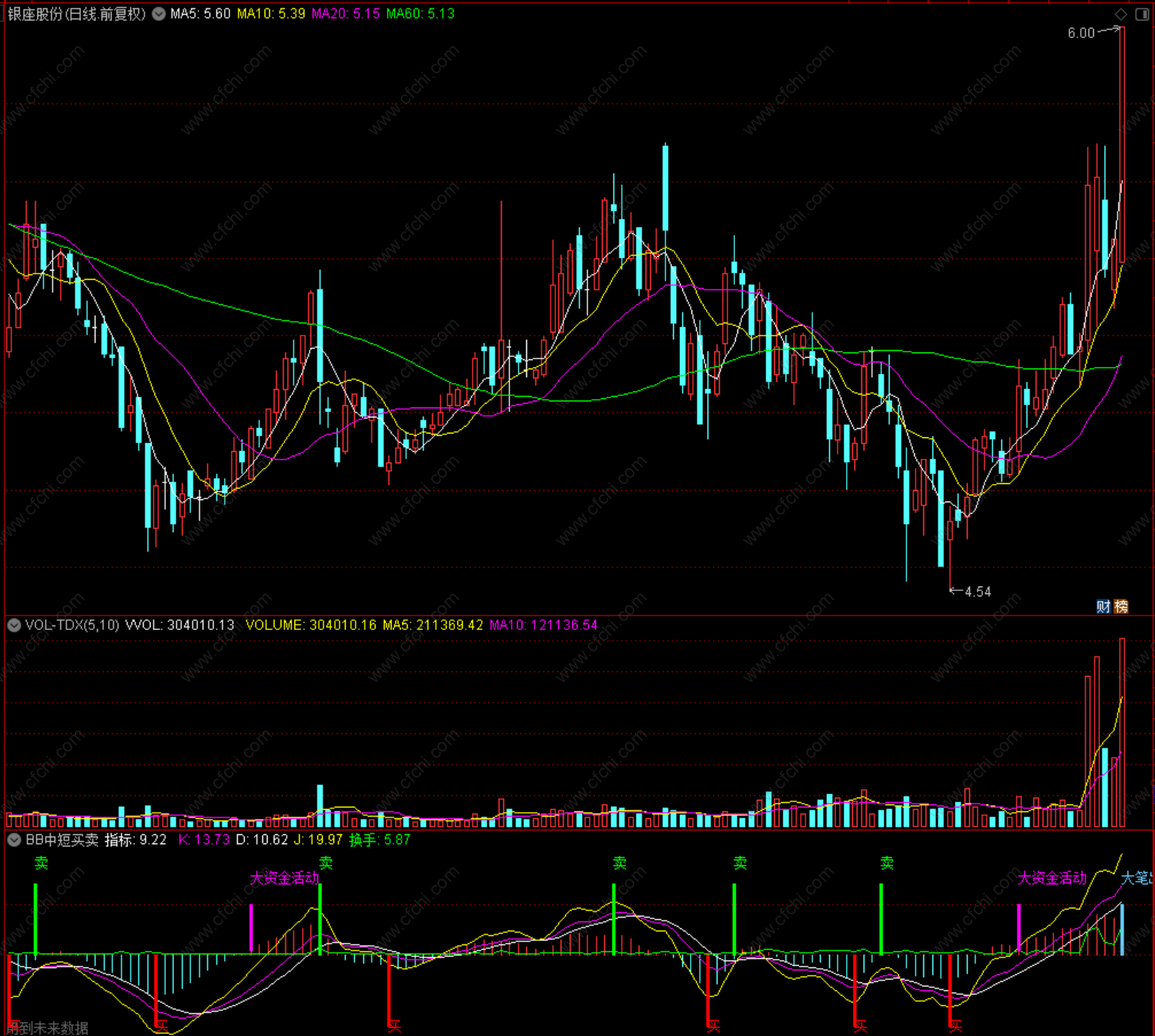Click the diamond icon at chart top-right
The image size is (1155, 1036).
click(1121, 14)
